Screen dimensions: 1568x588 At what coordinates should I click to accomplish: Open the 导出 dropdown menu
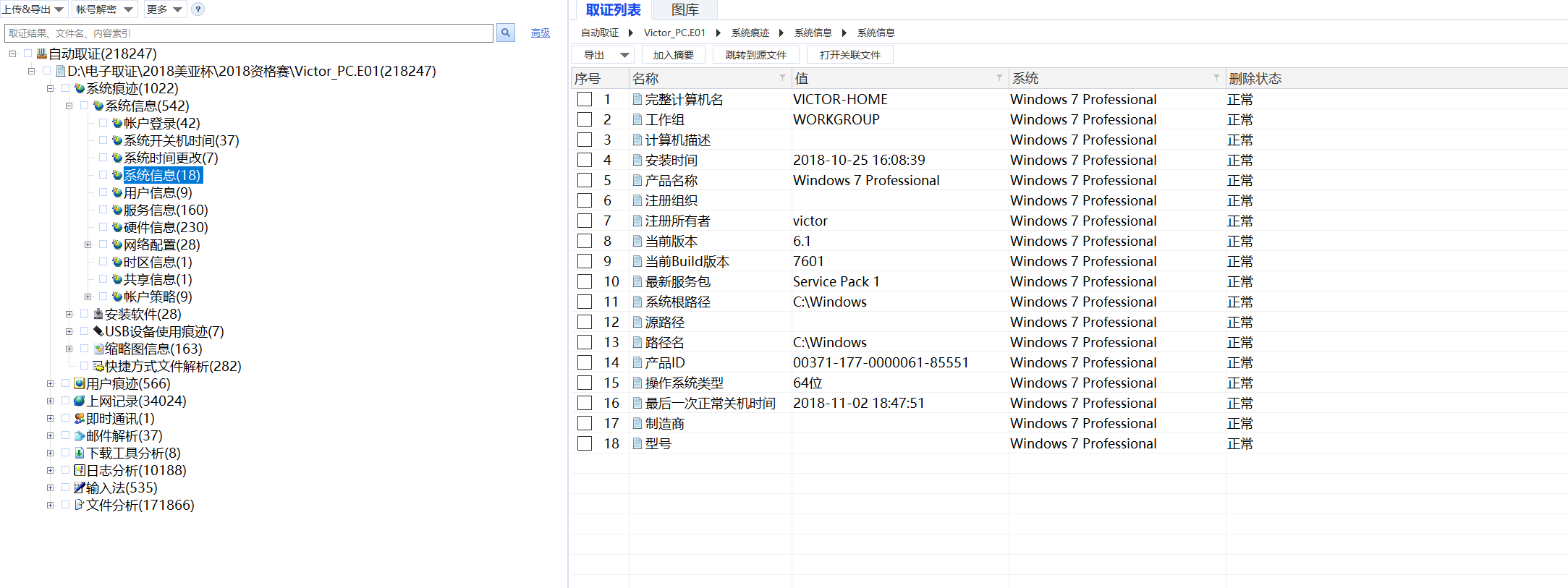pyautogui.click(x=623, y=55)
